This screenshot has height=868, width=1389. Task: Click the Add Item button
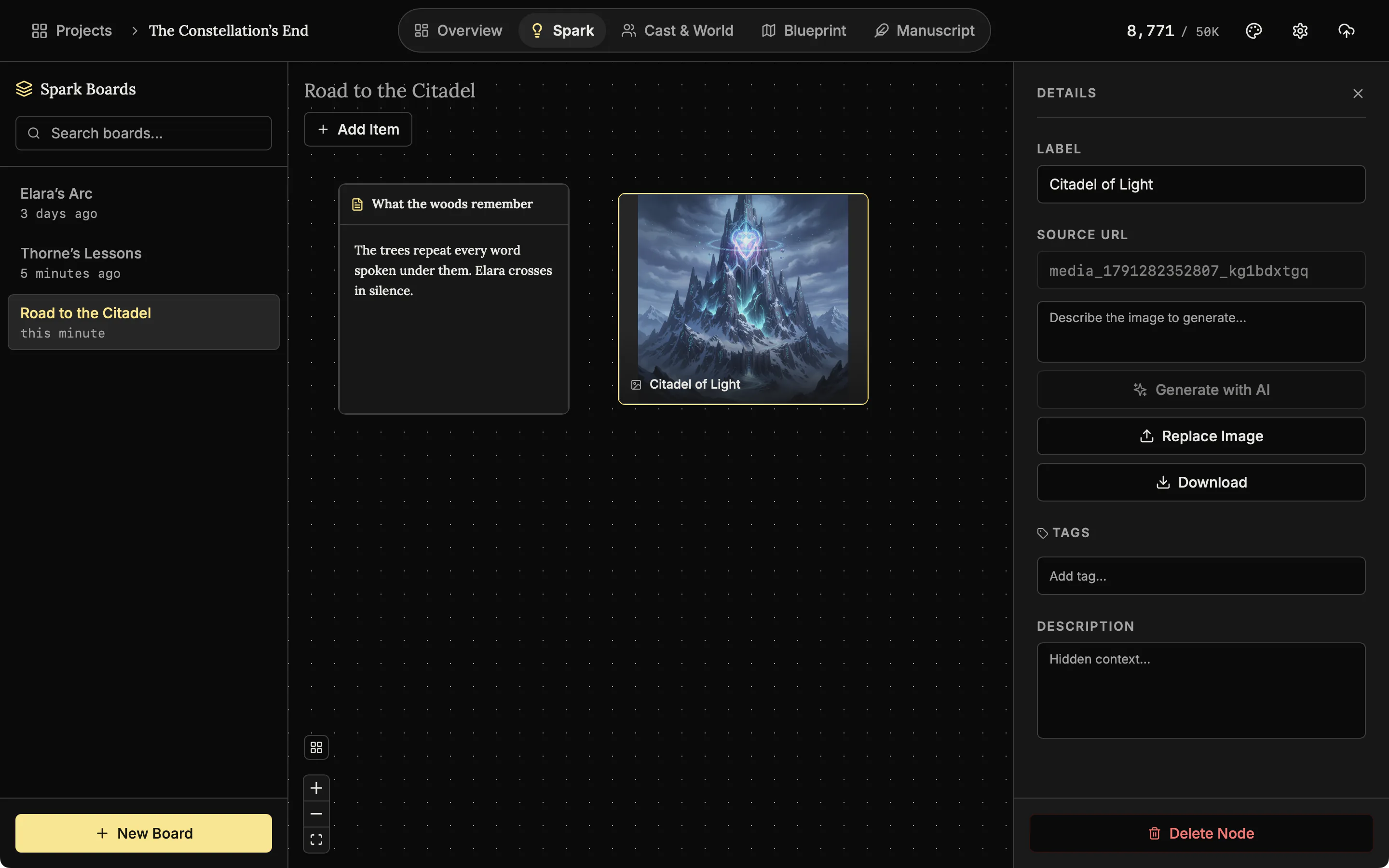pos(357,129)
